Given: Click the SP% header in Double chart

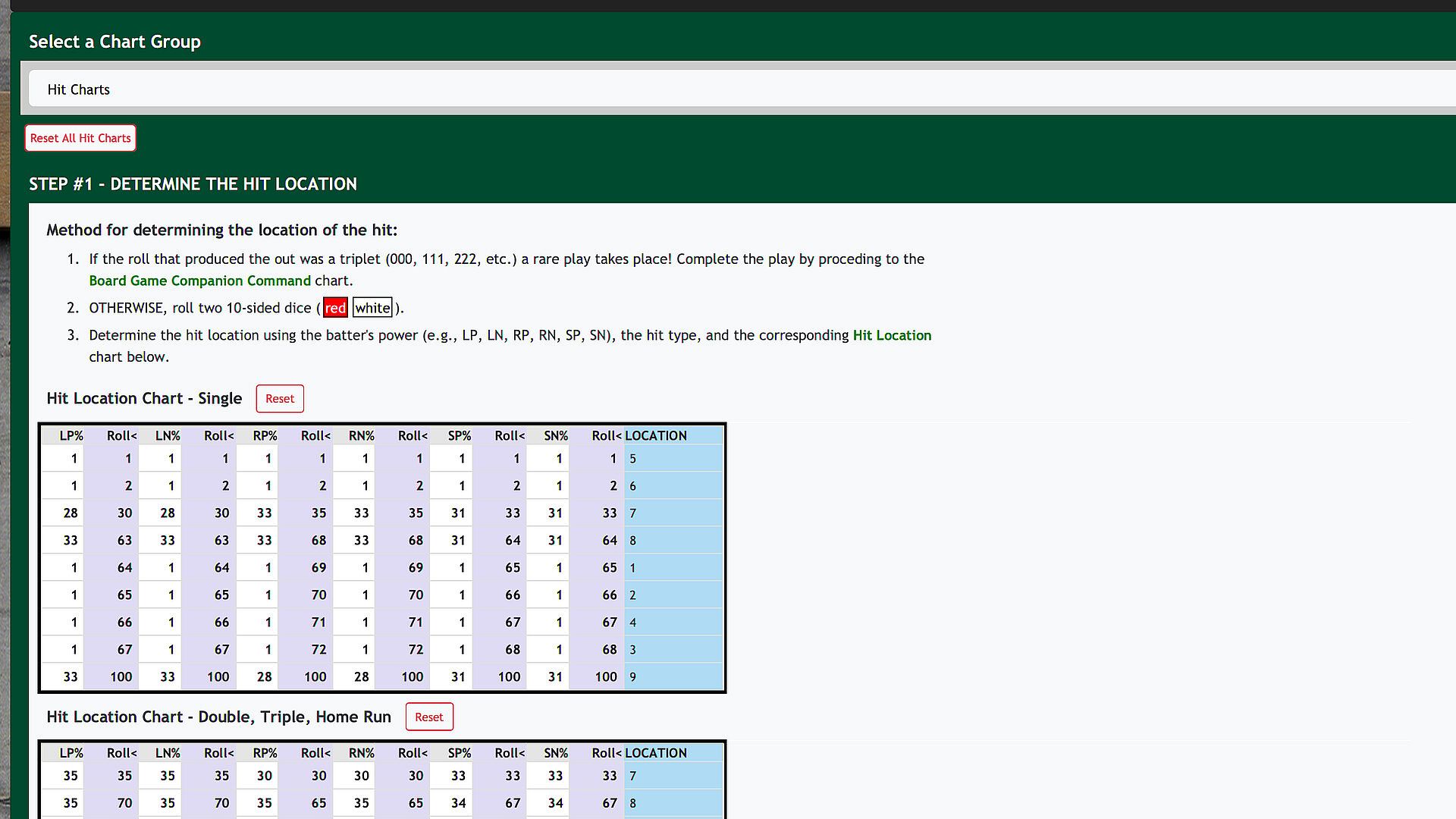Looking at the screenshot, I should pyautogui.click(x=459, y=753).
